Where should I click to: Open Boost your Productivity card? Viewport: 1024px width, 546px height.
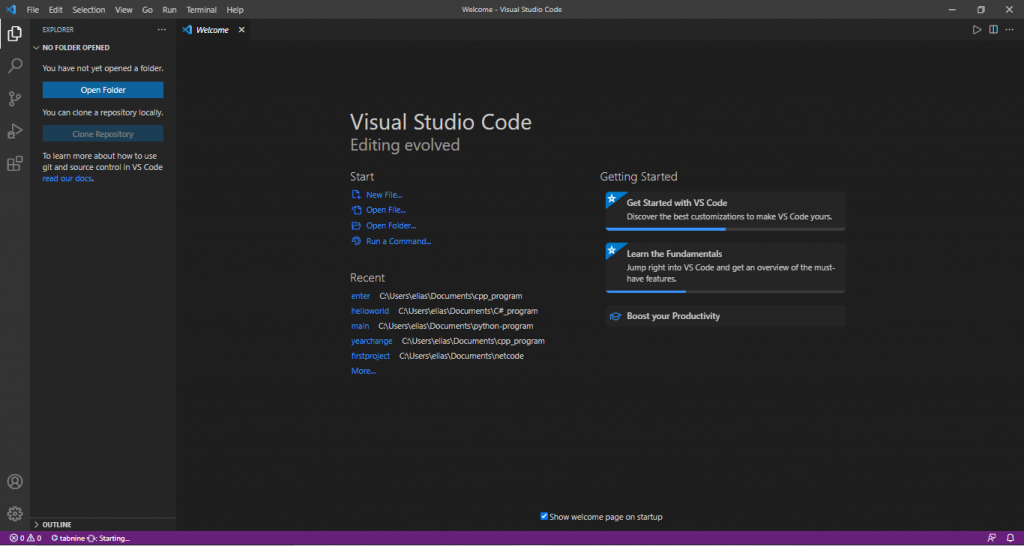point(726,316)
